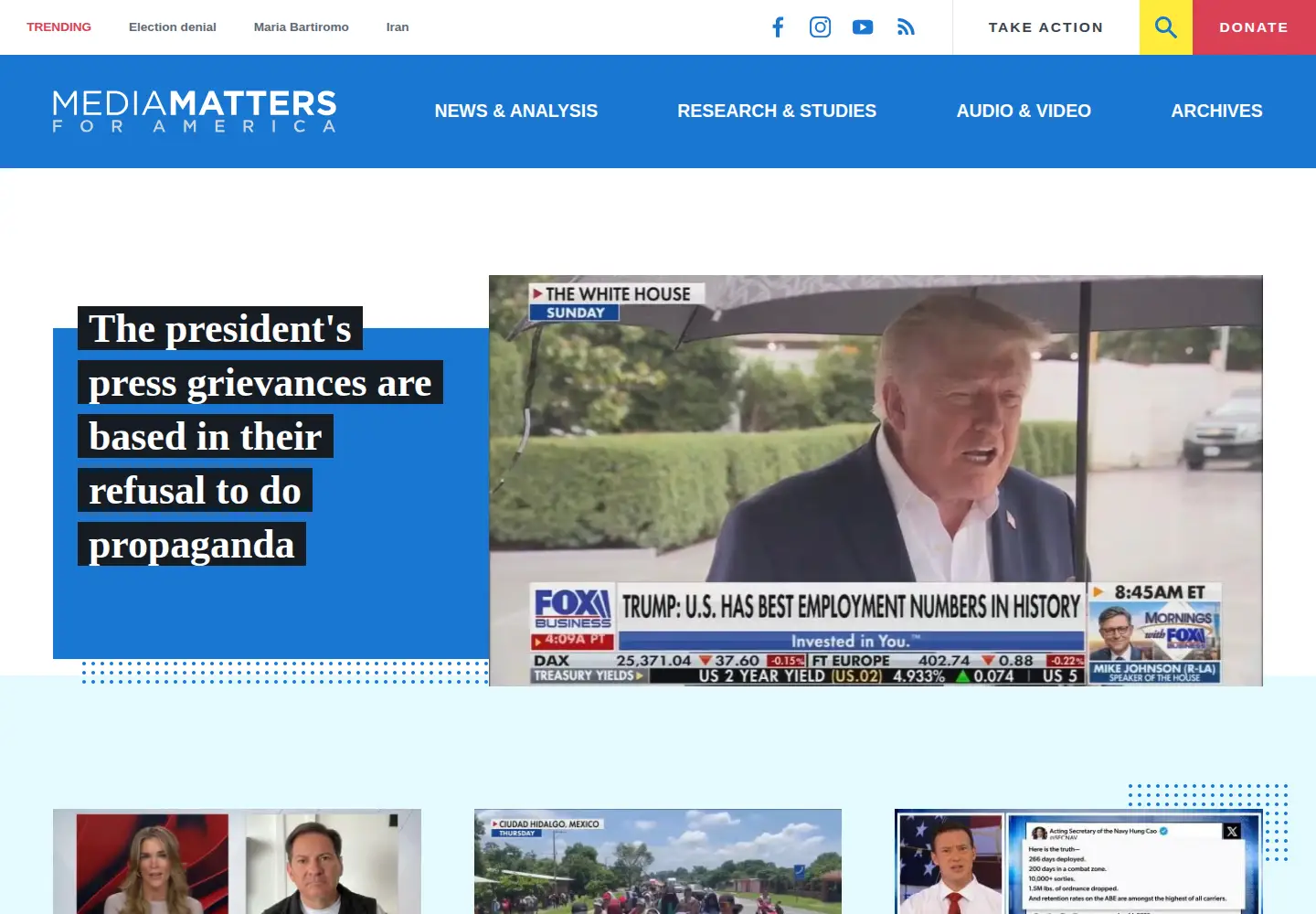Click the TRENDING label
1316x914 pixels.
(x=58, y=27)
